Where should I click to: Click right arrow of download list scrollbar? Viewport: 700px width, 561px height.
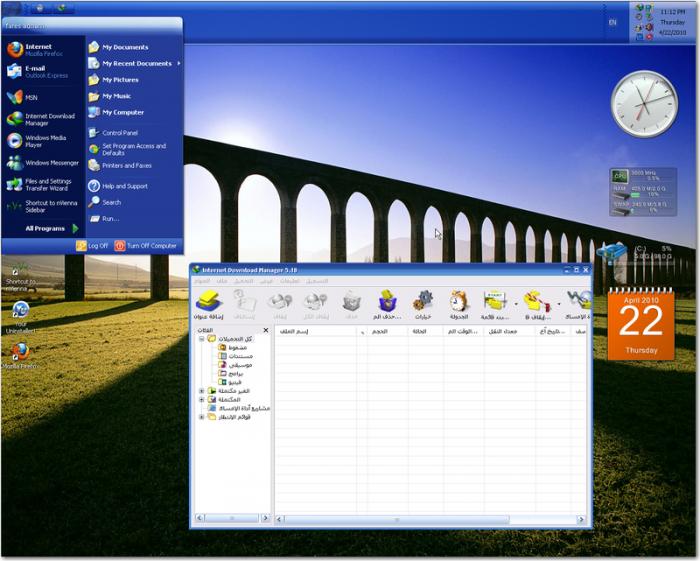point(581,519)
